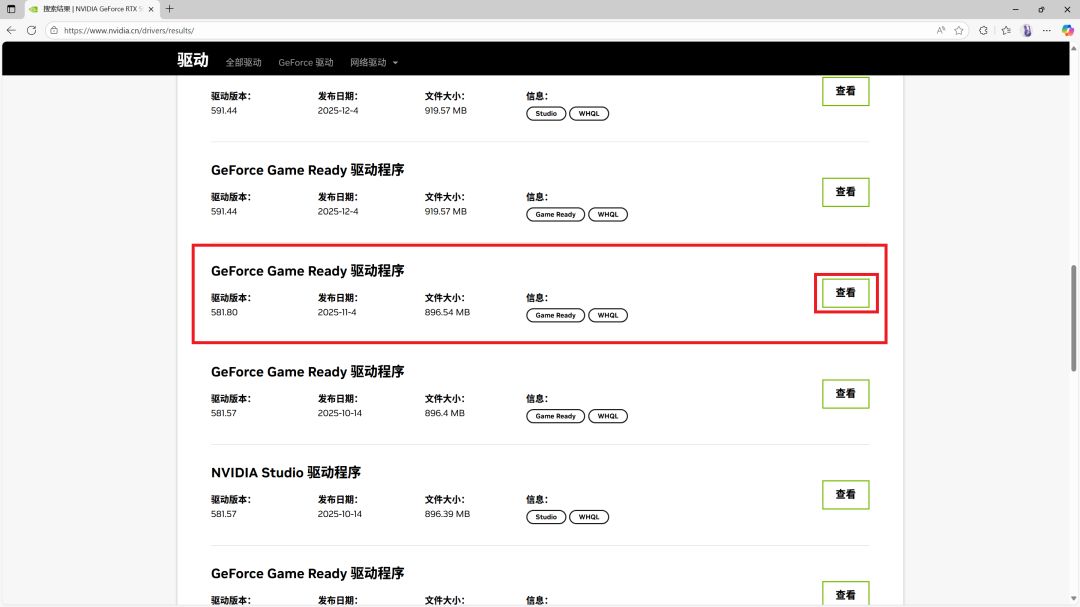
Task: Click the NVIDIA favicon on the browser tab
Action: pos(33,9)
